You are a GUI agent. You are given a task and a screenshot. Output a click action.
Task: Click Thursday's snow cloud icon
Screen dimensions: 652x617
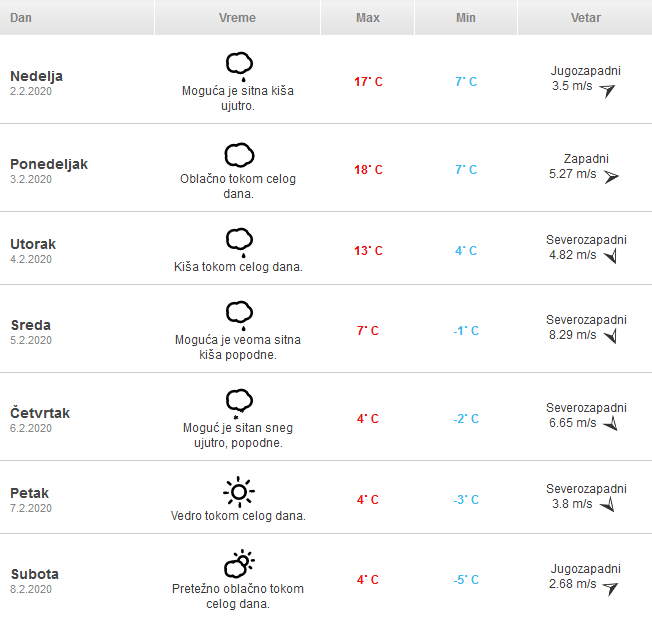point(238,402)
